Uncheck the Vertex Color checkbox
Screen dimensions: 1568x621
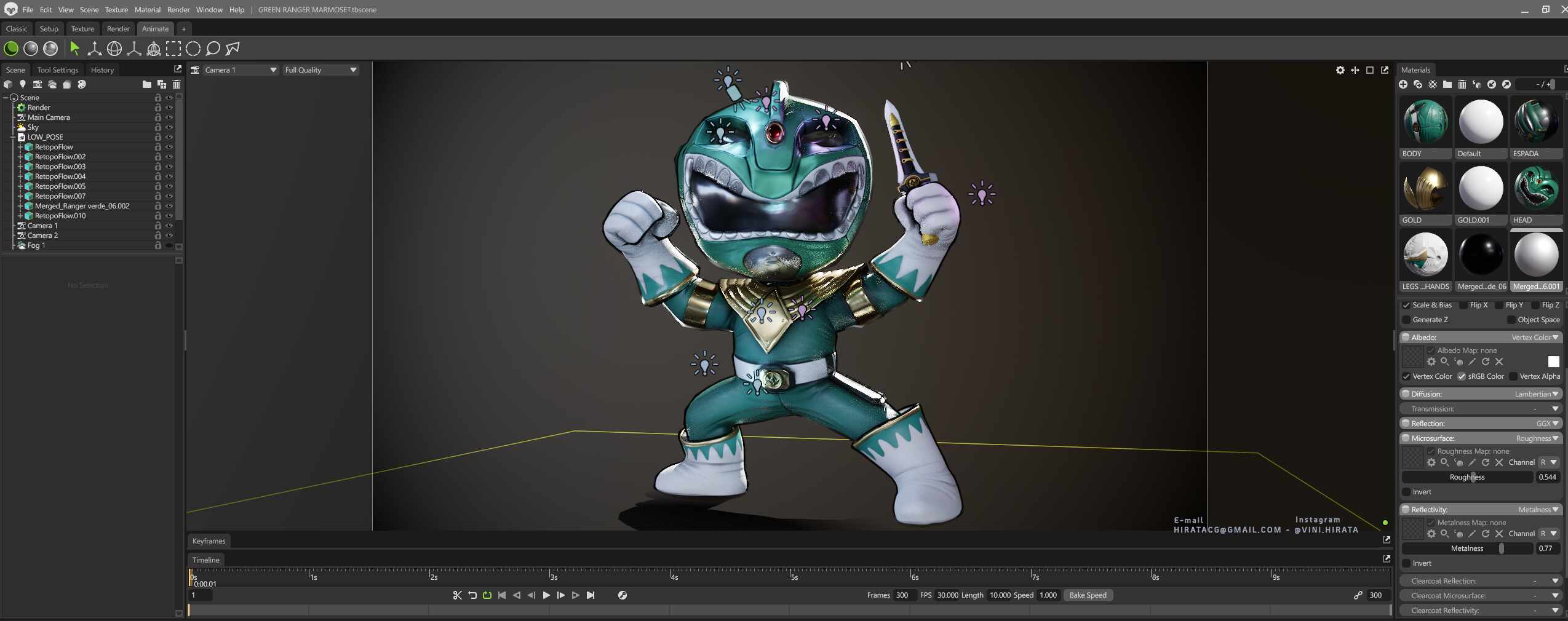pos(1406,376)
